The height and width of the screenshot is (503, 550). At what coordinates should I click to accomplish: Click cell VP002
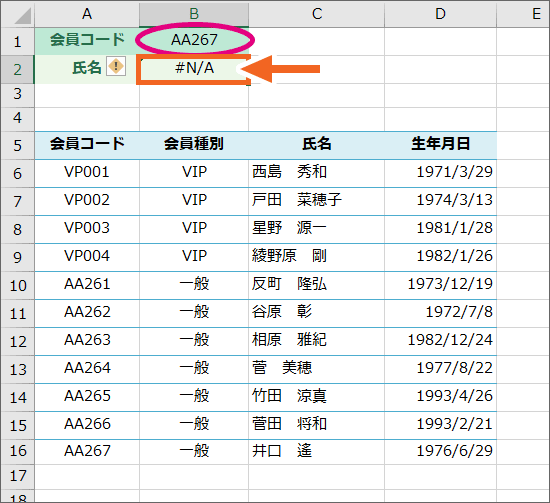(87, 200)
